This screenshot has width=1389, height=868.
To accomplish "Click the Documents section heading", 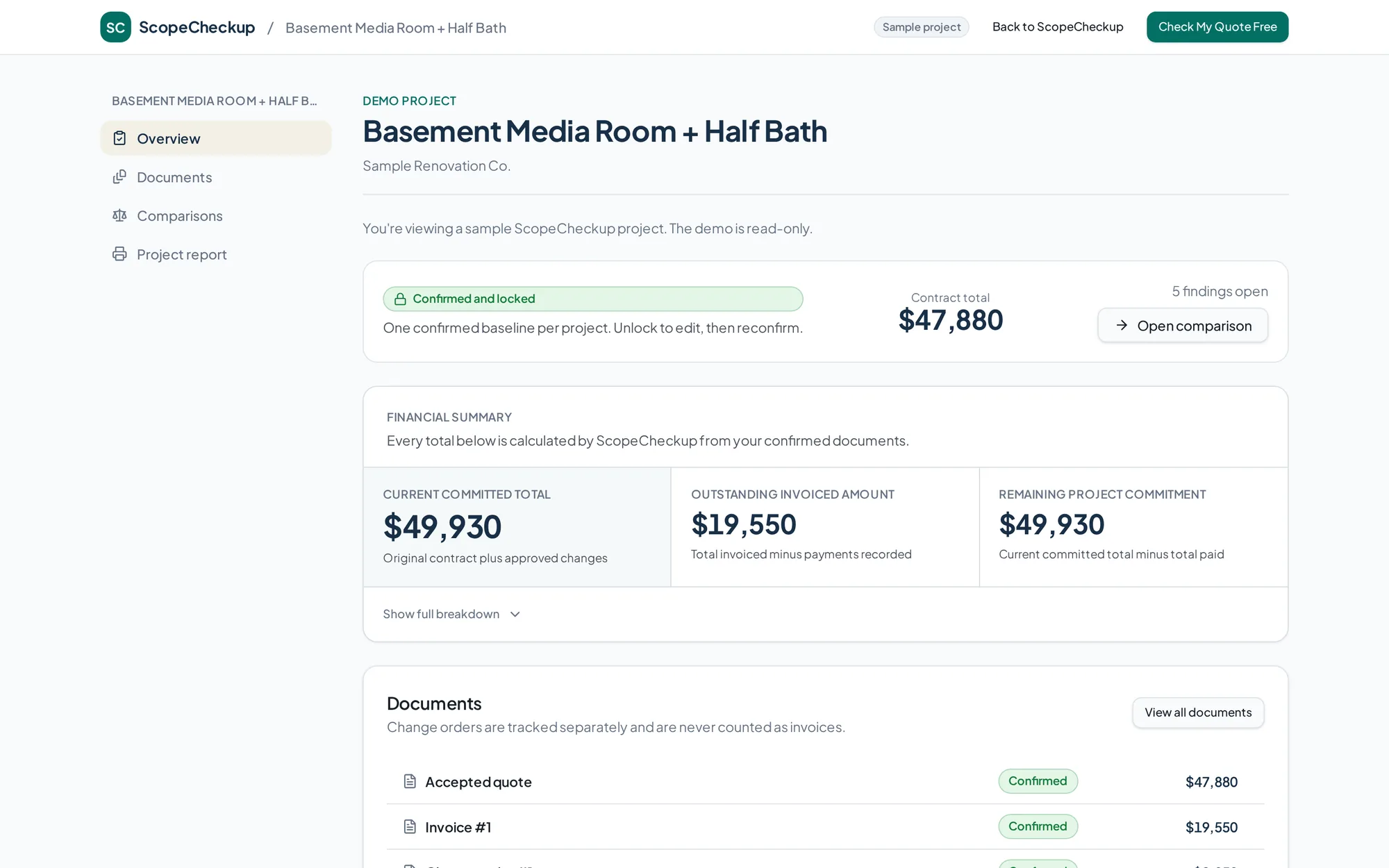I will click(x=434, y=703).
